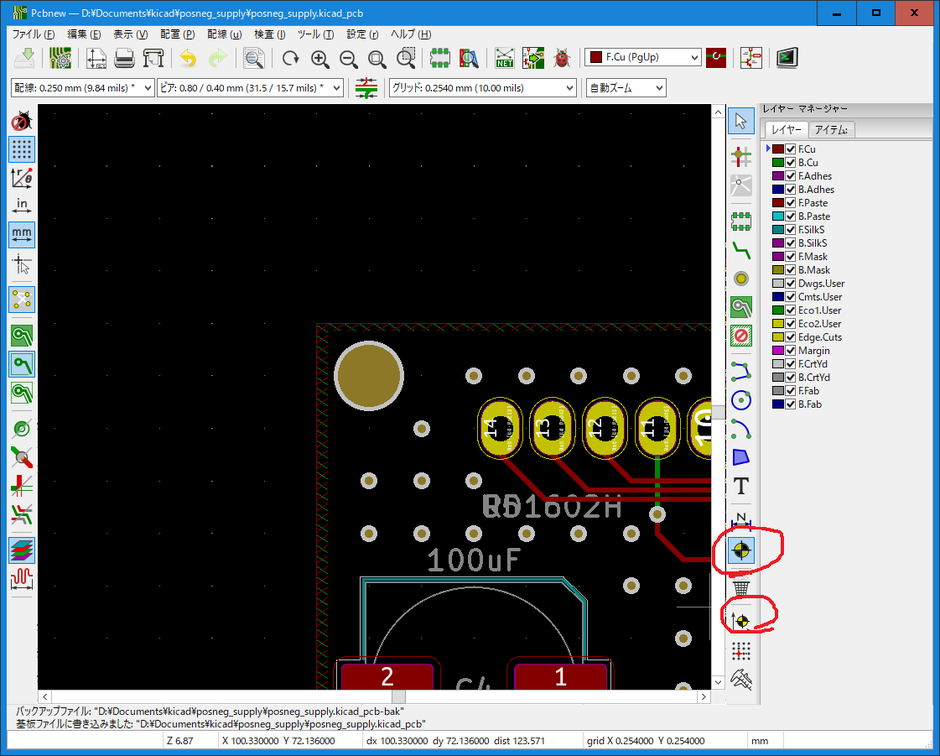Open page settings icon
This screenshot has width=940, height=756.
[96, 58]
